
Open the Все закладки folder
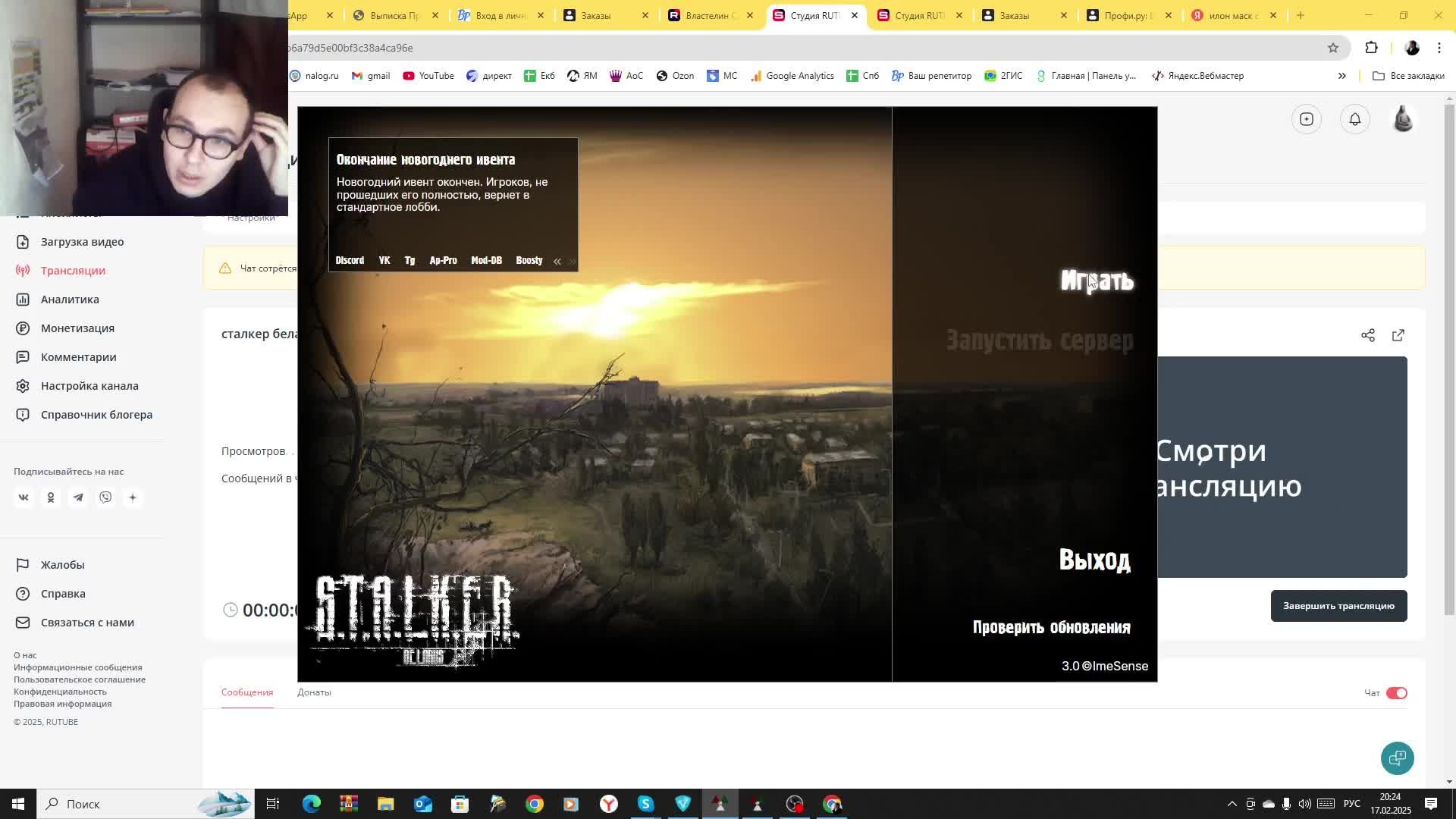(x=1408, y=76)
